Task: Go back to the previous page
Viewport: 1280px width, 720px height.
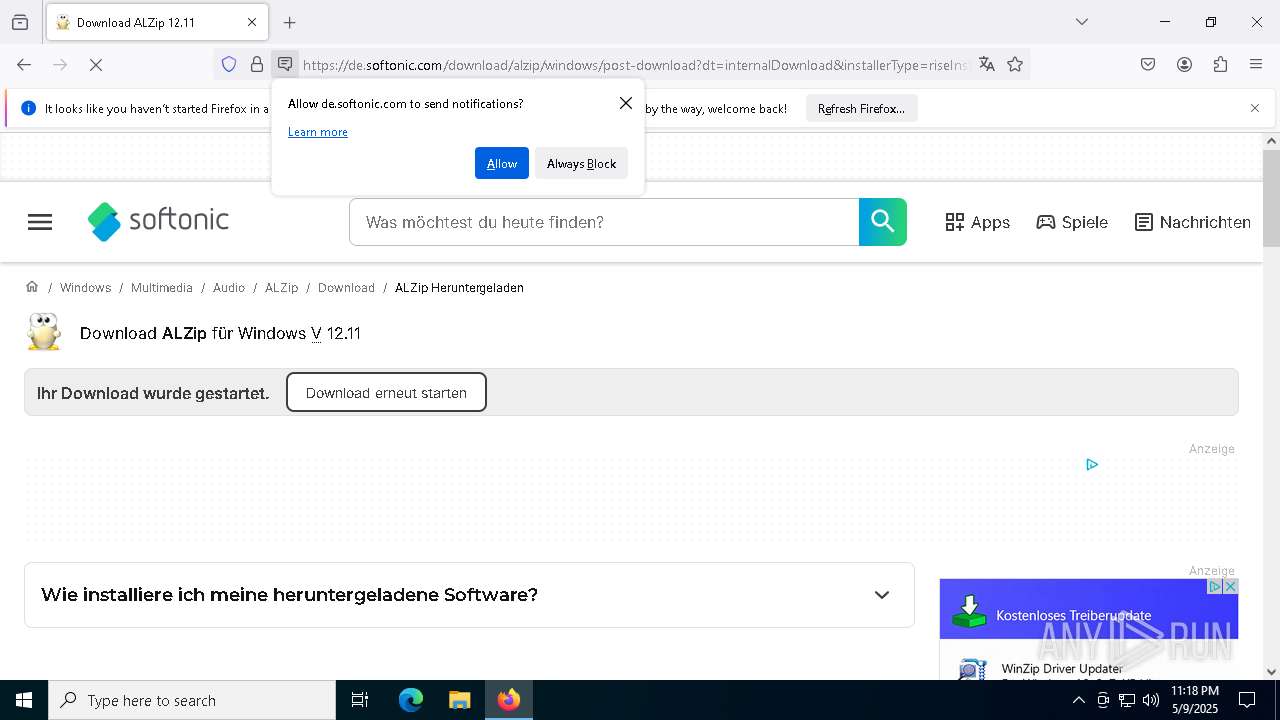Action: [x=24, y=65]
